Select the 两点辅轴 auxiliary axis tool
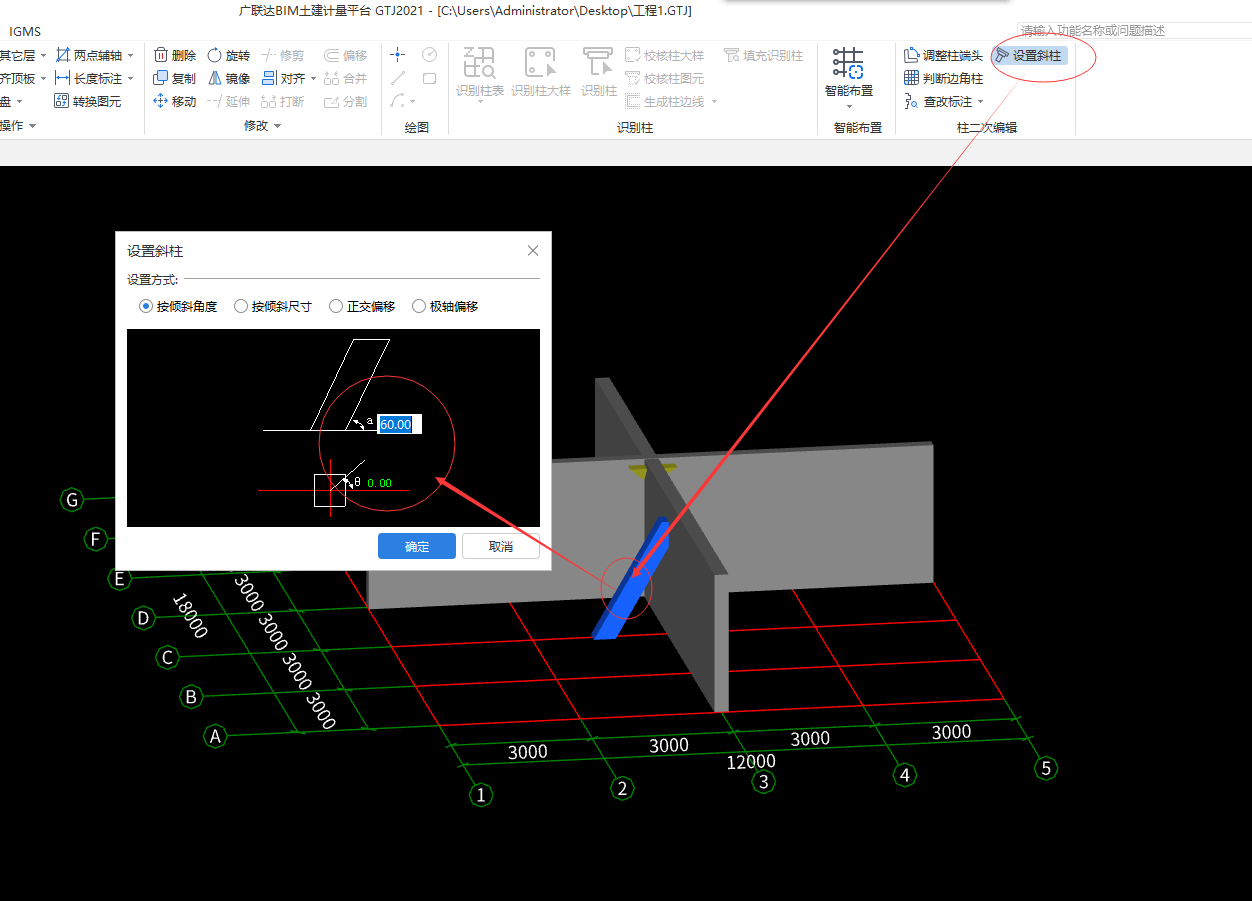 (x=89, y=55)
